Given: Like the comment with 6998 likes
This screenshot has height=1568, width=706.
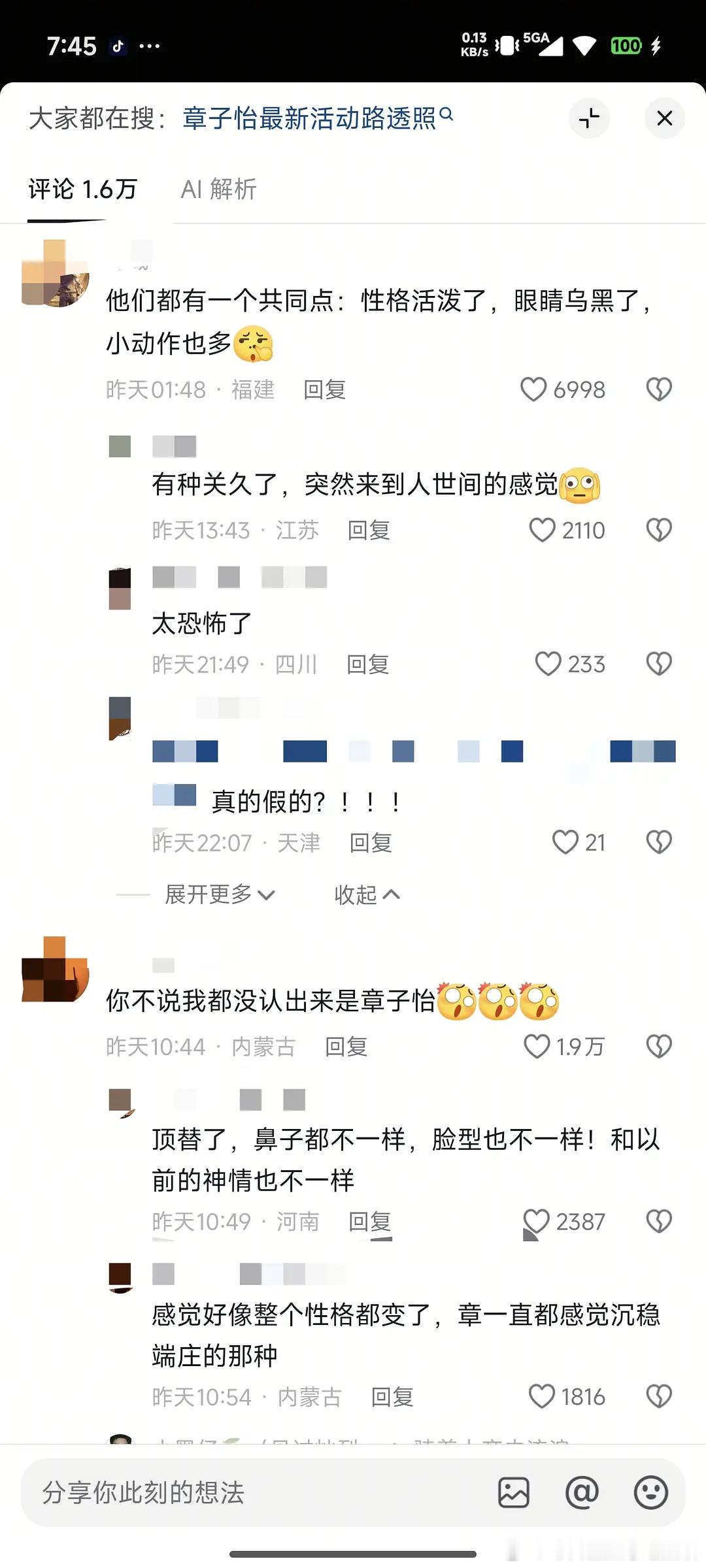Looking at the screenshot, I should (533, 389).
